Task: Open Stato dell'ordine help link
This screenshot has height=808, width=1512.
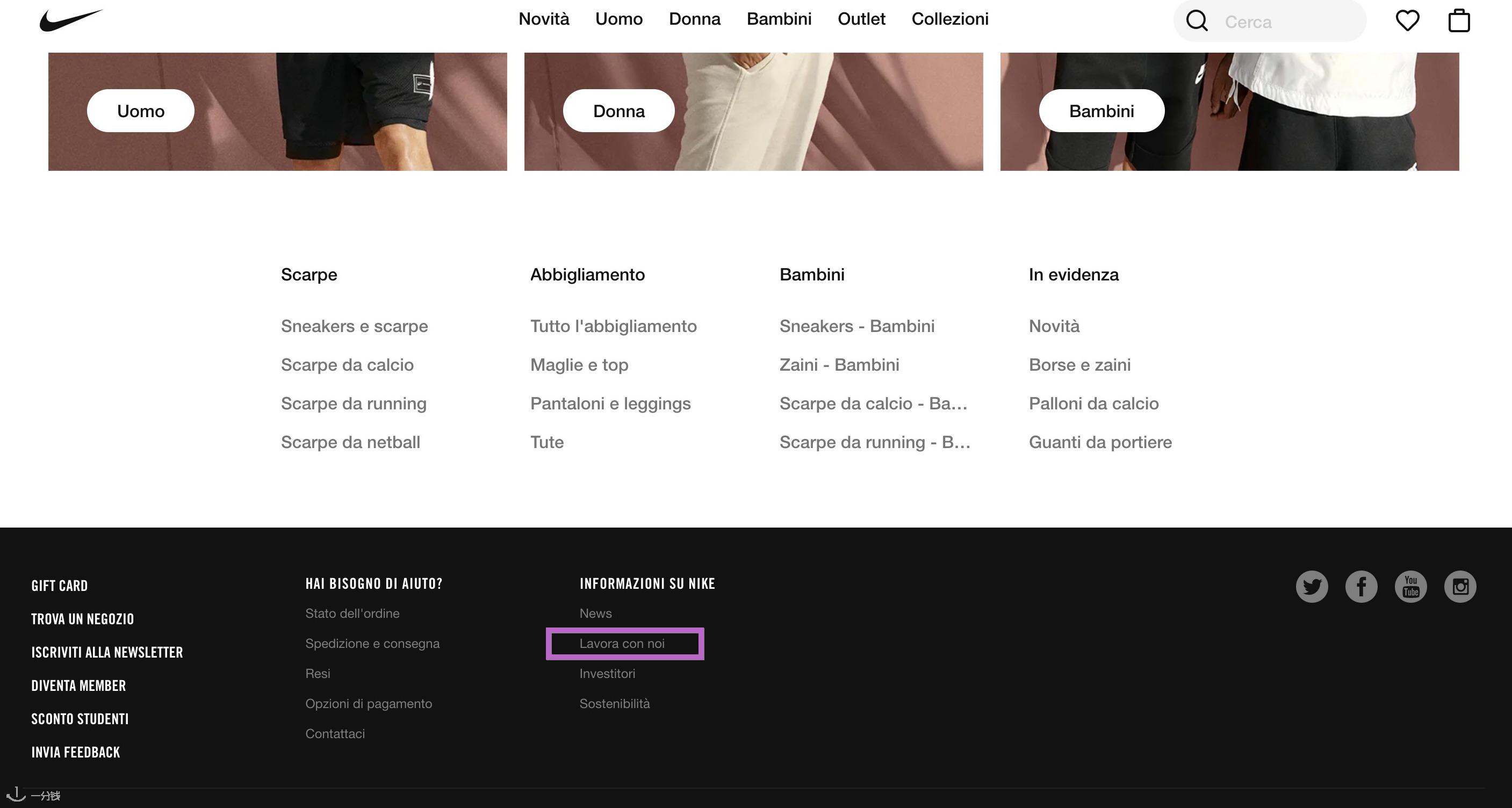Action: pos(352,613)
